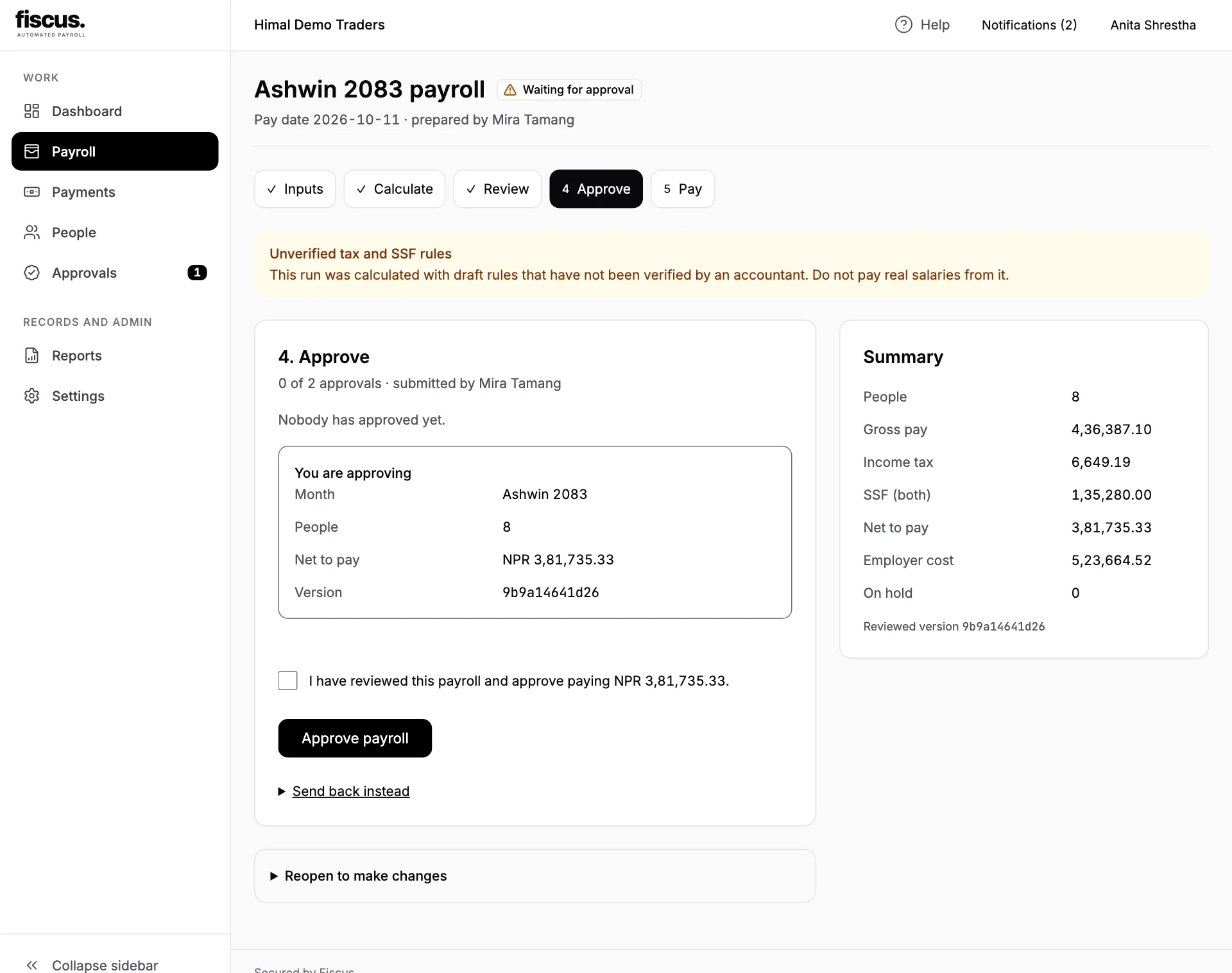Click Gross pay value 4,36,387.10

[x=1111, y=430]
